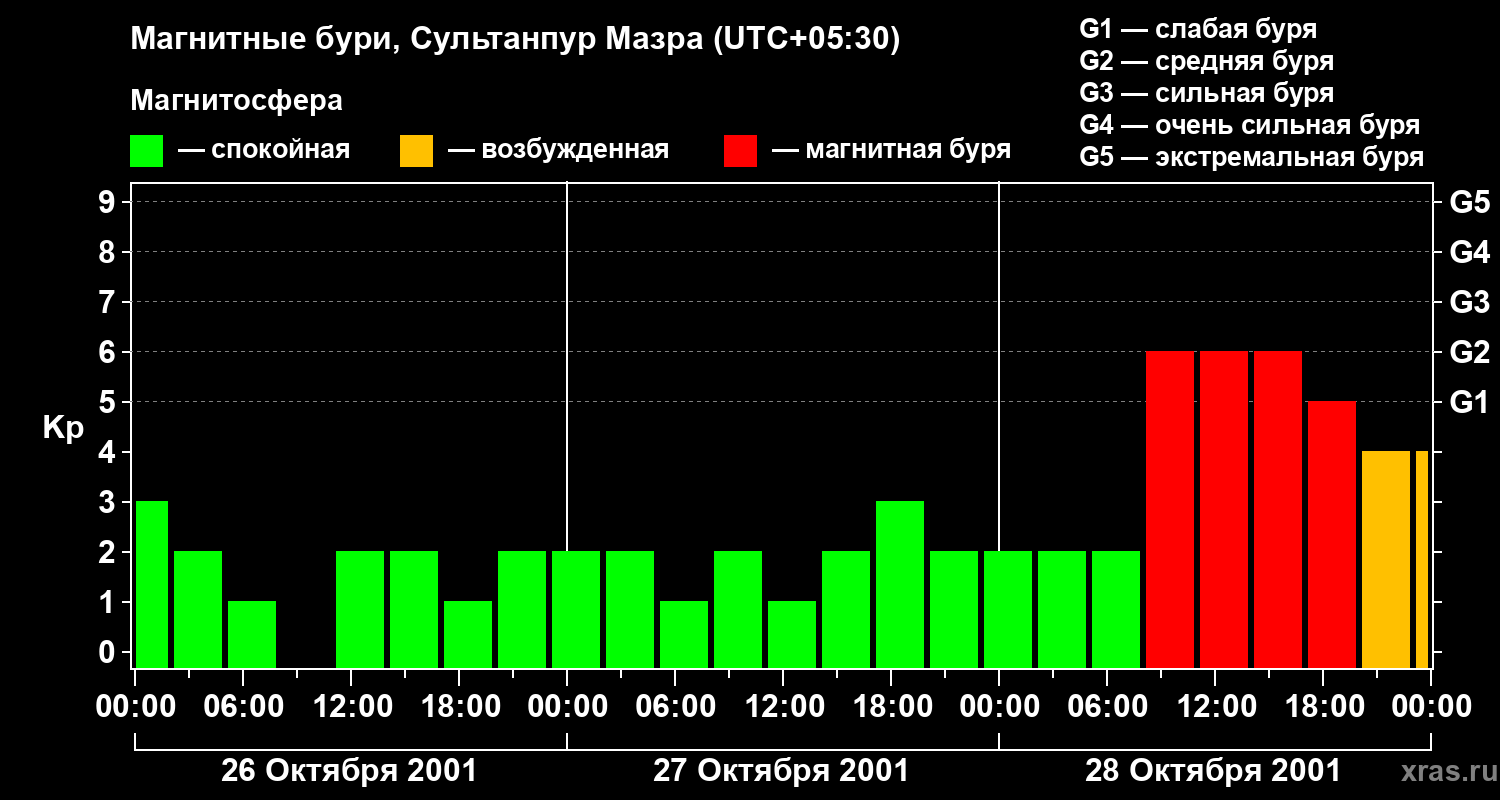Viewport: 1500px width, 800px height.
Task: Pick the red 'магнитная буря' legend swatch
Action: 740,151
